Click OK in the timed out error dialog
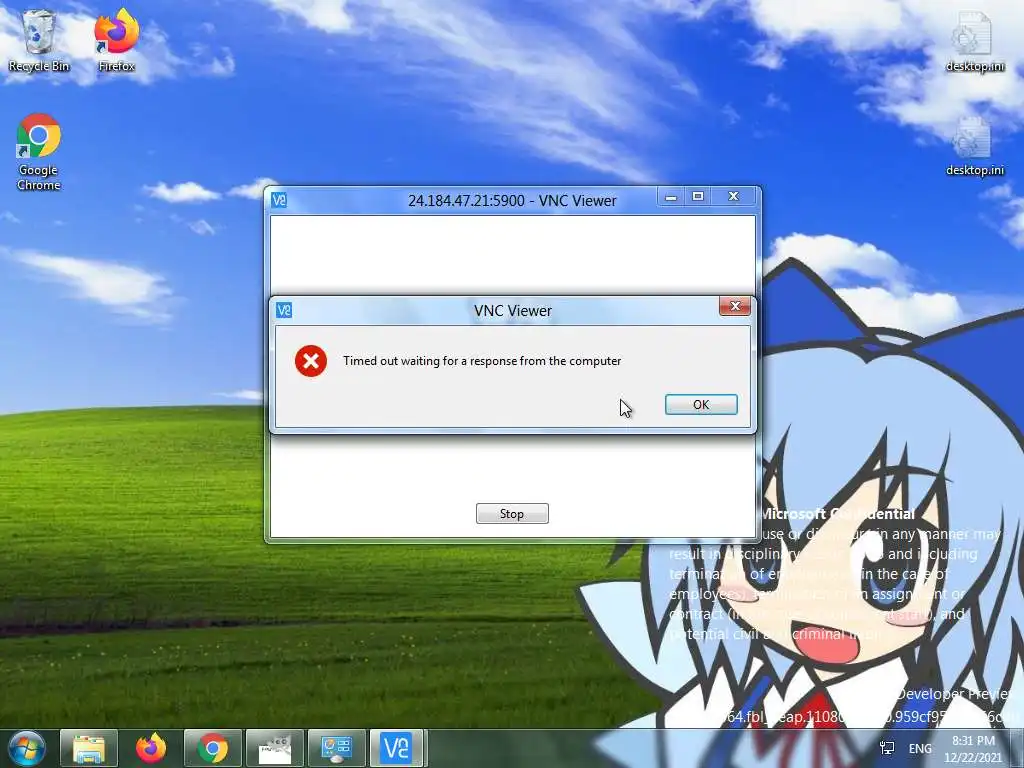This screenshot has width=1024, height=768. [x=701, y=404]
